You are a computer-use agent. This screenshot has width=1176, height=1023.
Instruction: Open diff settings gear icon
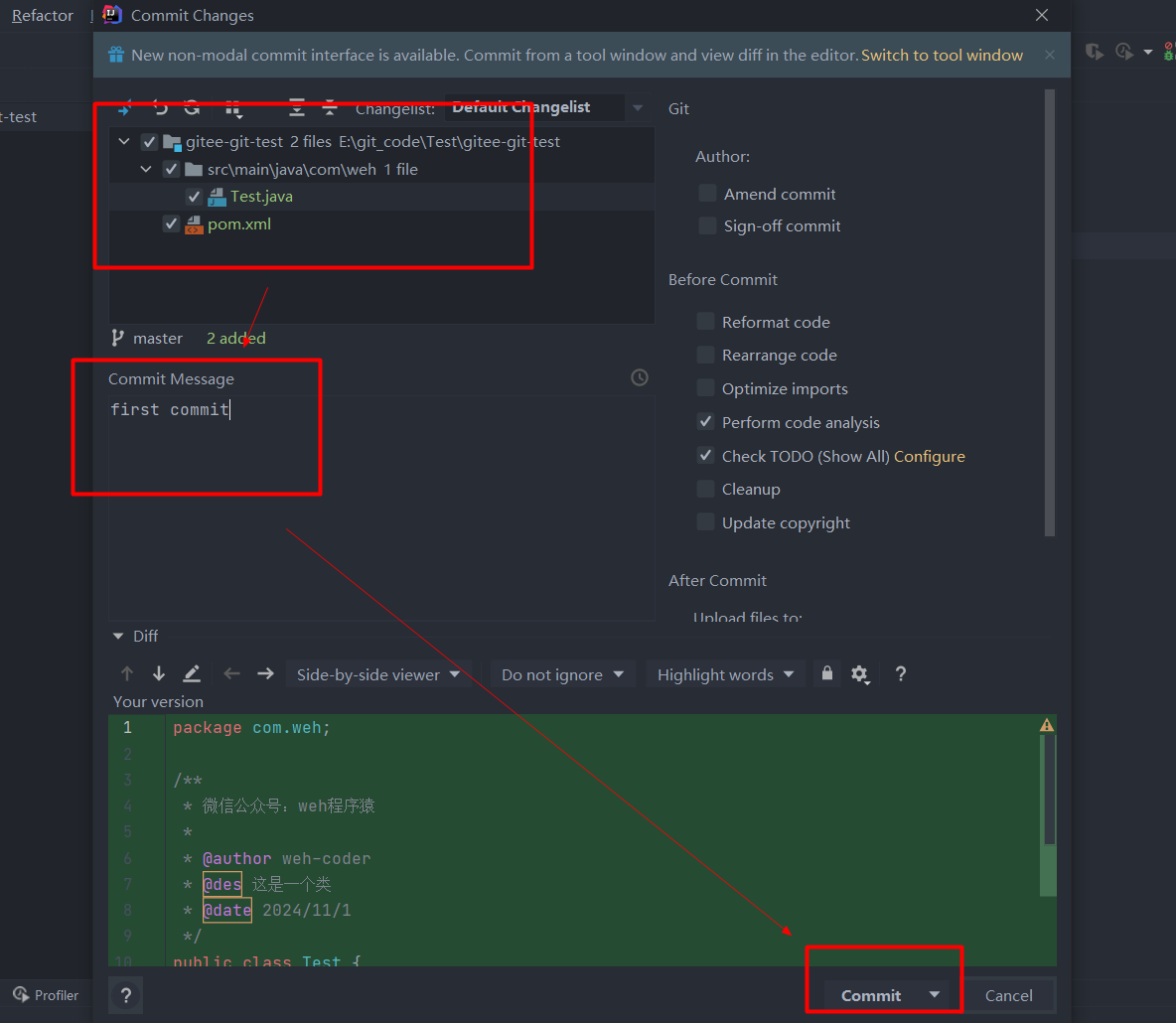coord(860,674)
